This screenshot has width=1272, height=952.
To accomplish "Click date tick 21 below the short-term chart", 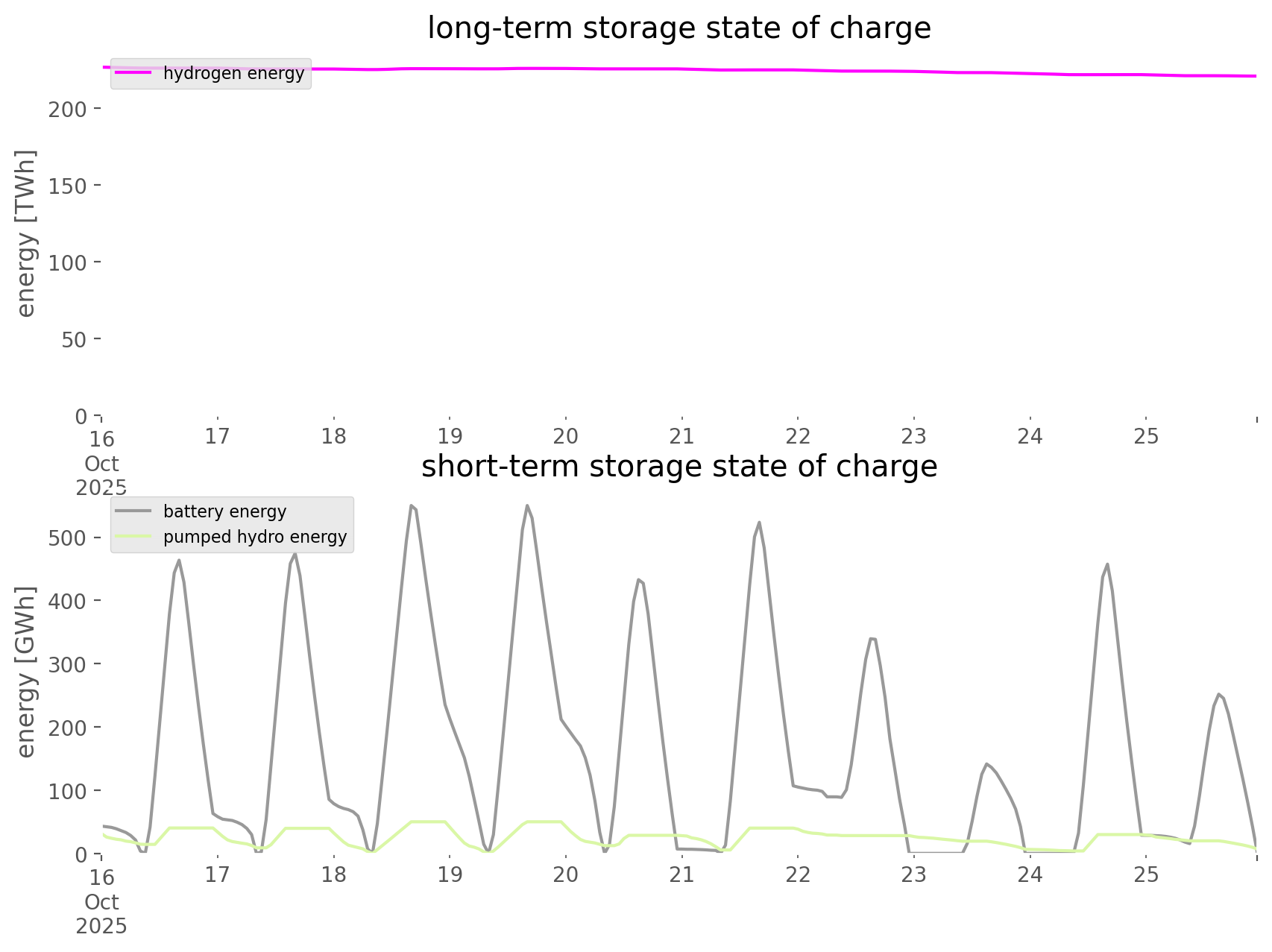I will [681, 874].
